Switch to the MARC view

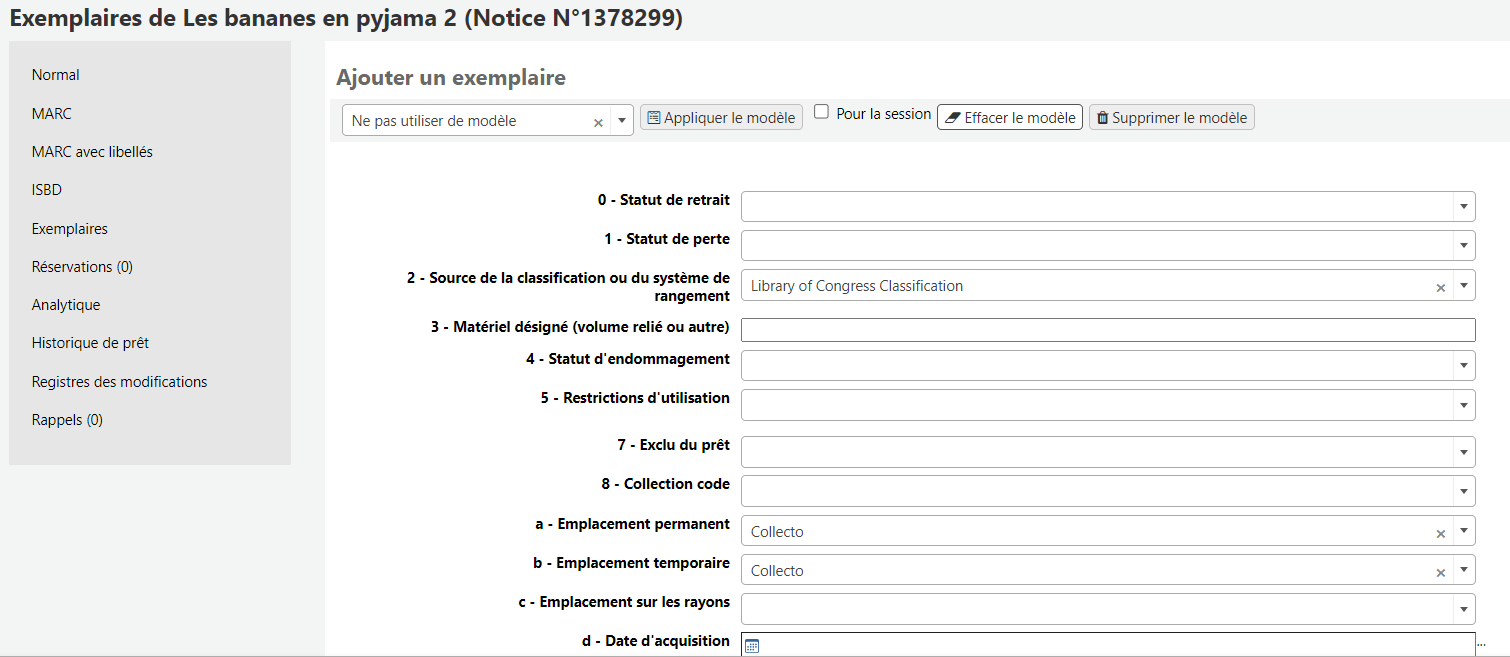point(52,114)
